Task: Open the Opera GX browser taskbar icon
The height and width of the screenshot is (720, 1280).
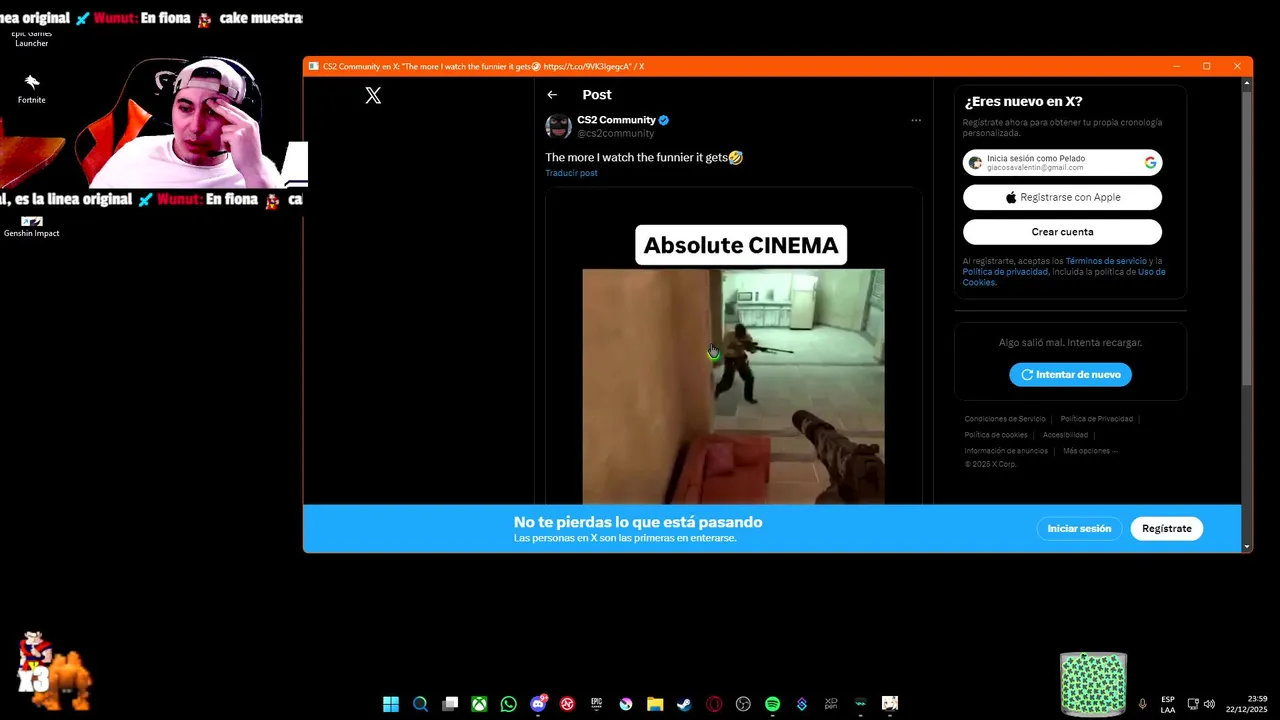Action: 714,704
